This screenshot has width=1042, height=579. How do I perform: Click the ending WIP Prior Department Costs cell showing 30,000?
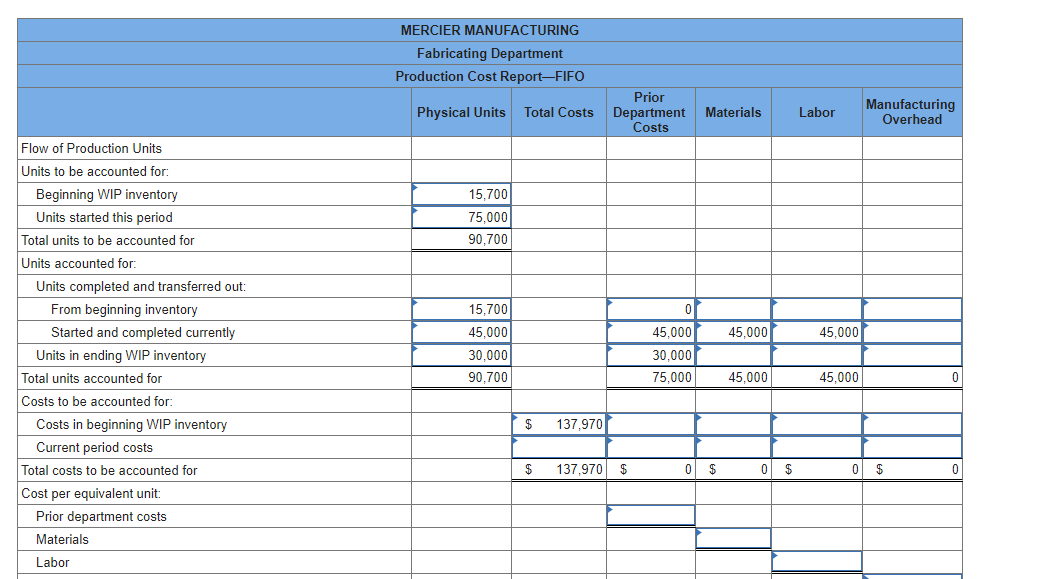click(x=650, y=355)
